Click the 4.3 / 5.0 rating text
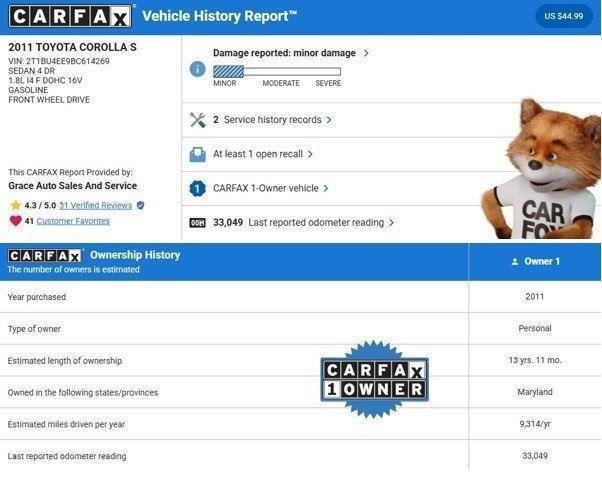The width and height of the screenshot is (602, 489). [40, 205]
